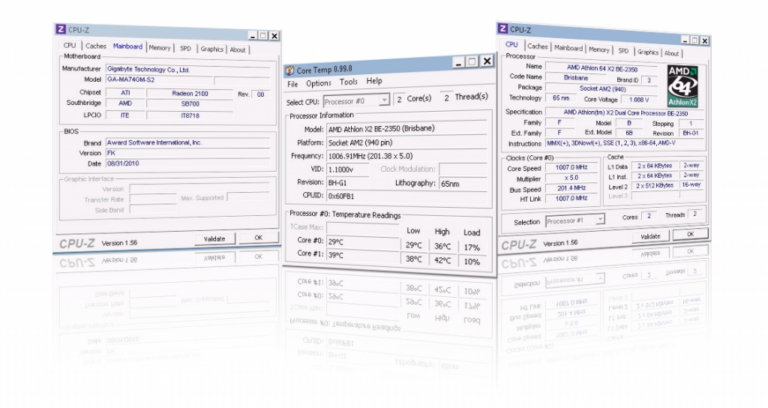Click Lithography field 65nm
The width and height of the screenshot is (768, 408).
(463, 184)
